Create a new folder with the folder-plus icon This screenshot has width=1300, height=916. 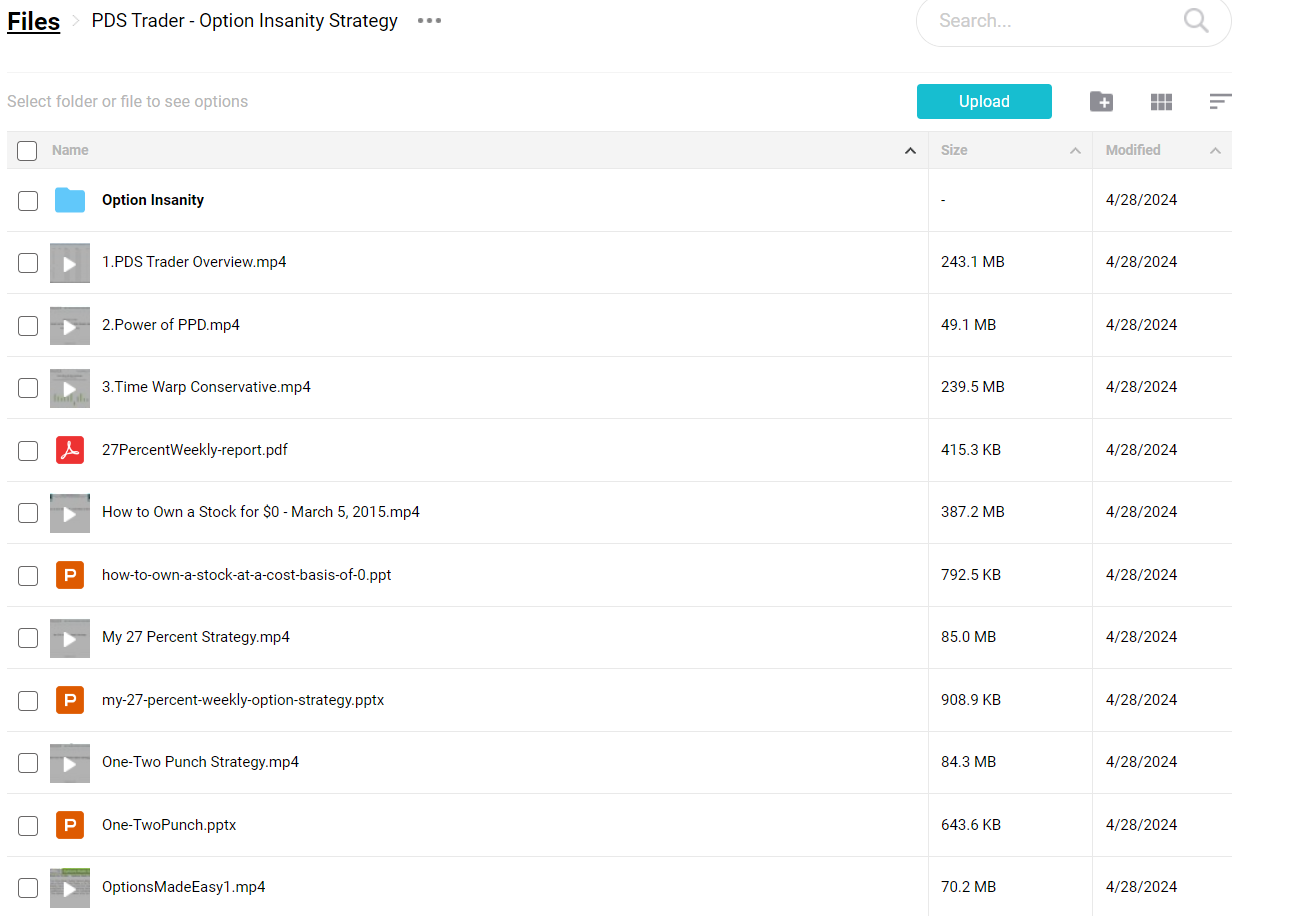[x=1101, y=101]
